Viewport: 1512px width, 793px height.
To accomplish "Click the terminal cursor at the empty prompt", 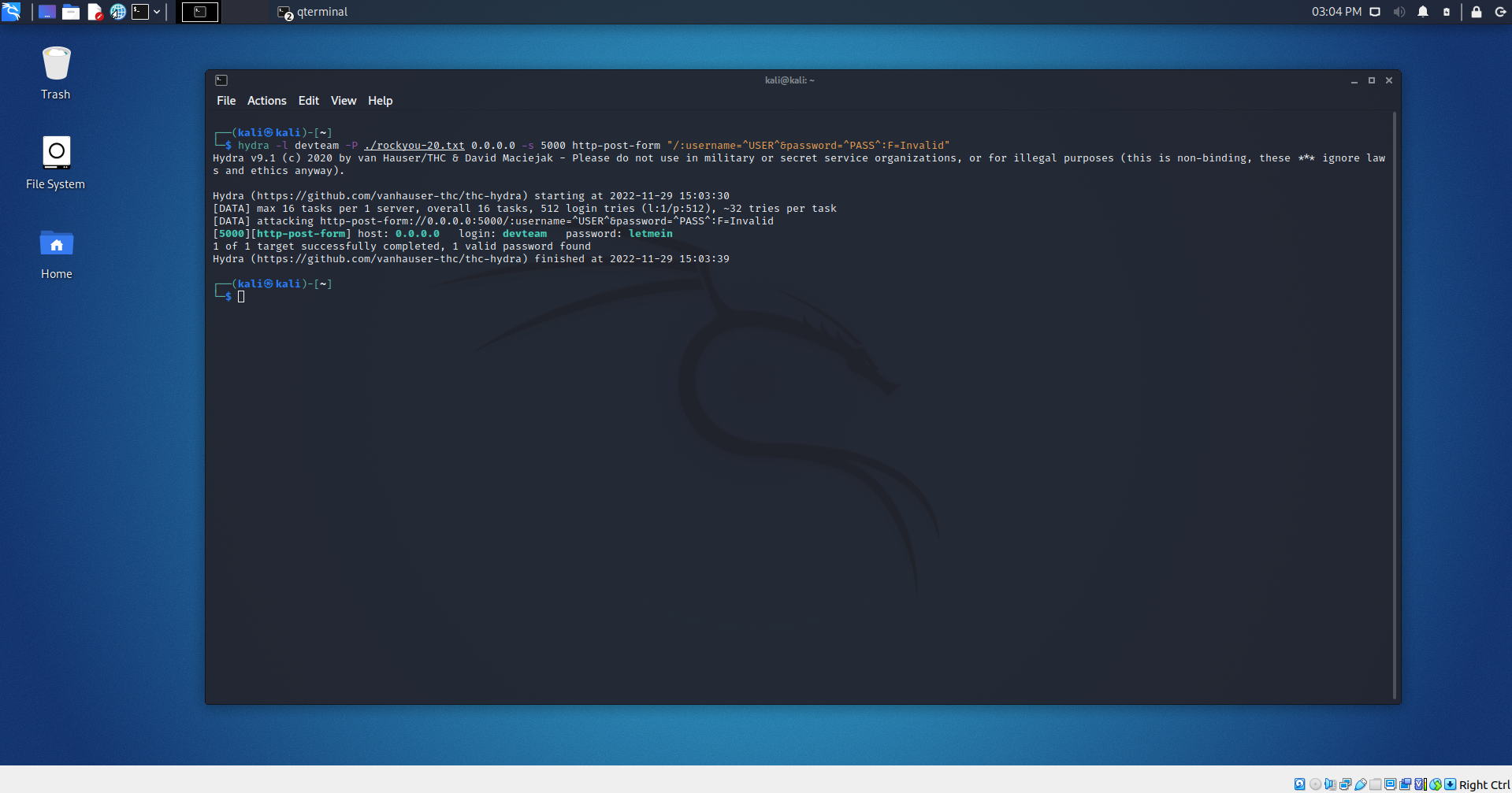I will 241,297.
